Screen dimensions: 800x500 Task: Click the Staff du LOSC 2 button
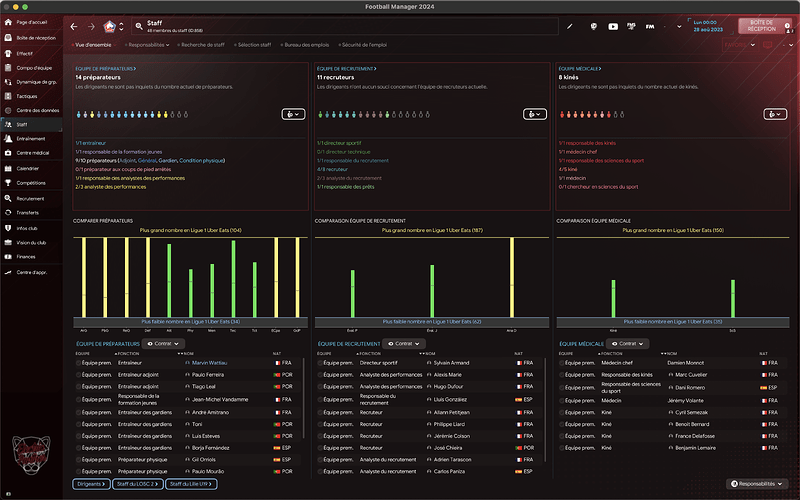(x=138, y=484)
